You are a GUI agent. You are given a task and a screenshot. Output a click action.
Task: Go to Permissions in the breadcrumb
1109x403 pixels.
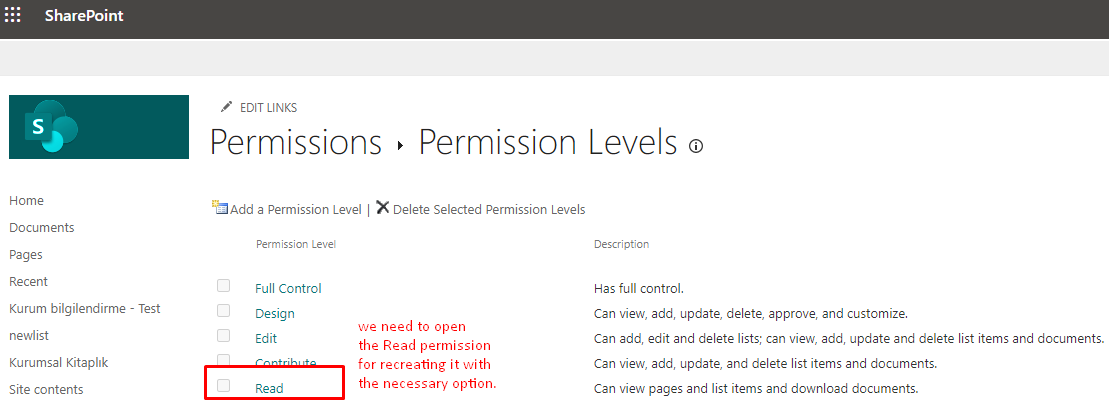(296, 143)
